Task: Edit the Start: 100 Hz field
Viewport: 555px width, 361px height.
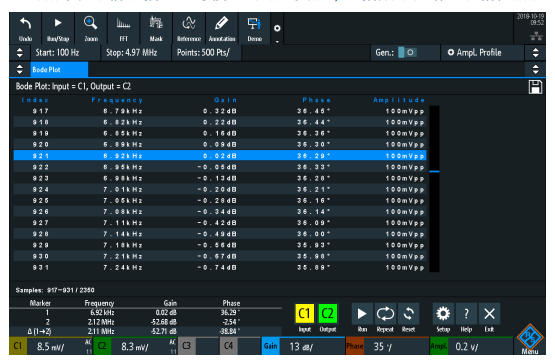Action: pos(66,53)
